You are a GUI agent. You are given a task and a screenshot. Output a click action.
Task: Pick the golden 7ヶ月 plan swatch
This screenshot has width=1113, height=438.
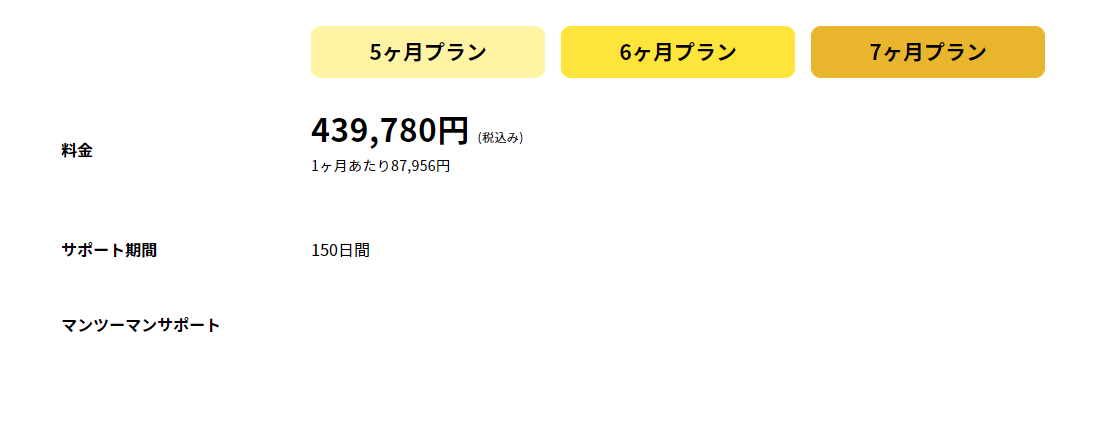click(x=927, y=52)
